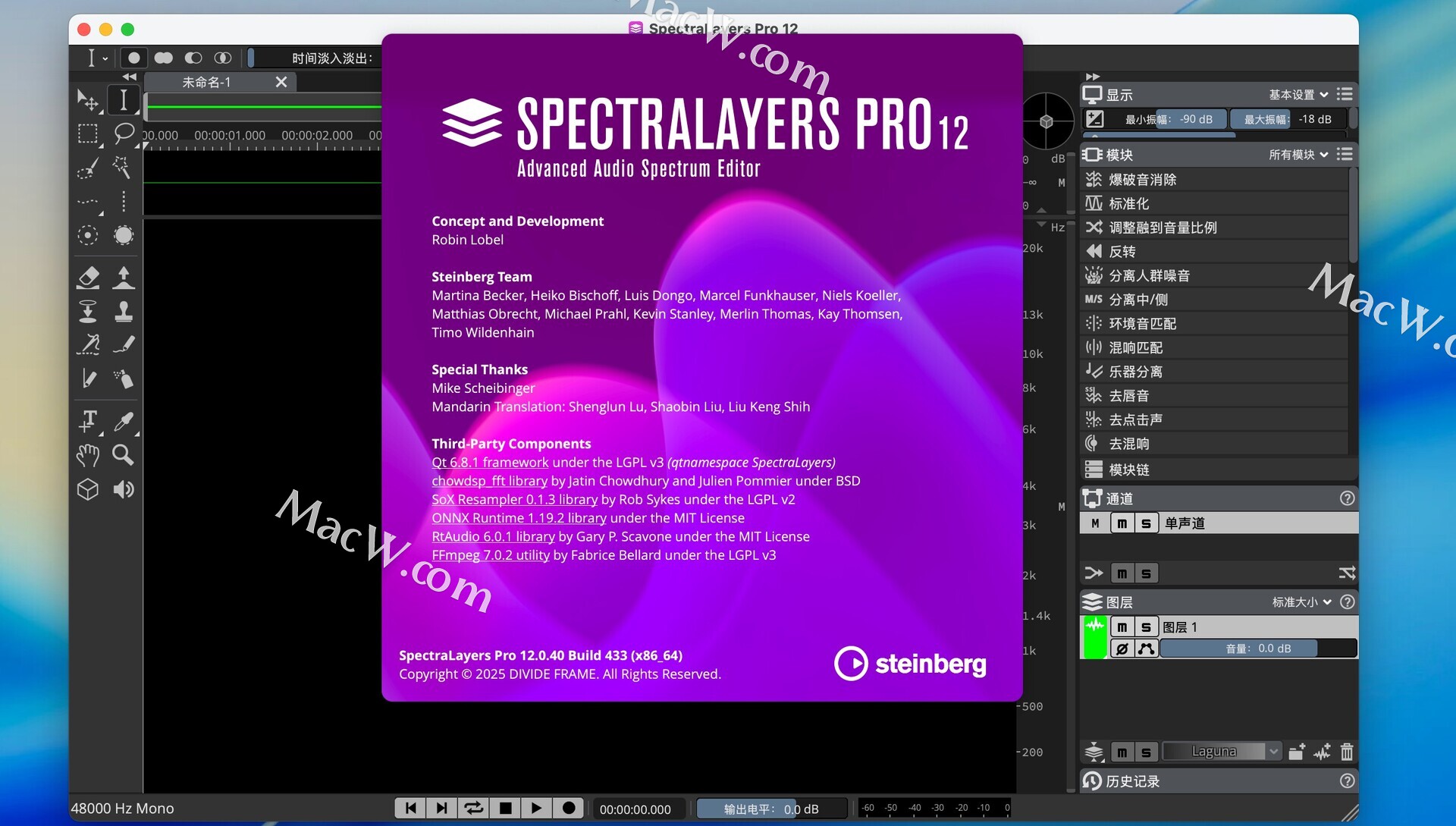Viewport: 1456px width, 826px height.
Task: Adjust the 音量 layer volume slider
Action: click(1257, 649)
